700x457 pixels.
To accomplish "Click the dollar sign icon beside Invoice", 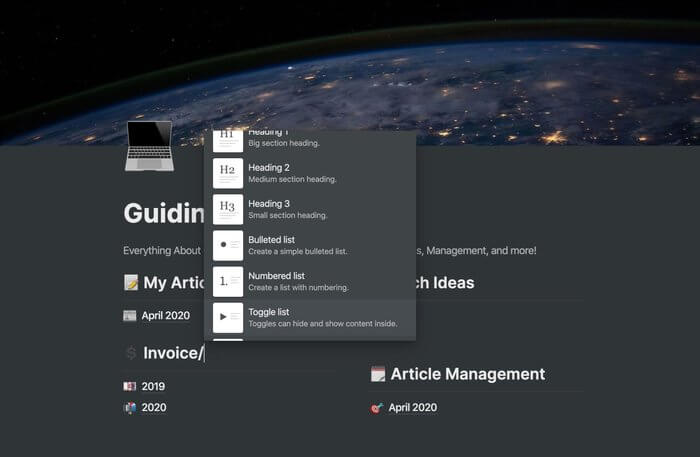I will click(x=131, y=353).
